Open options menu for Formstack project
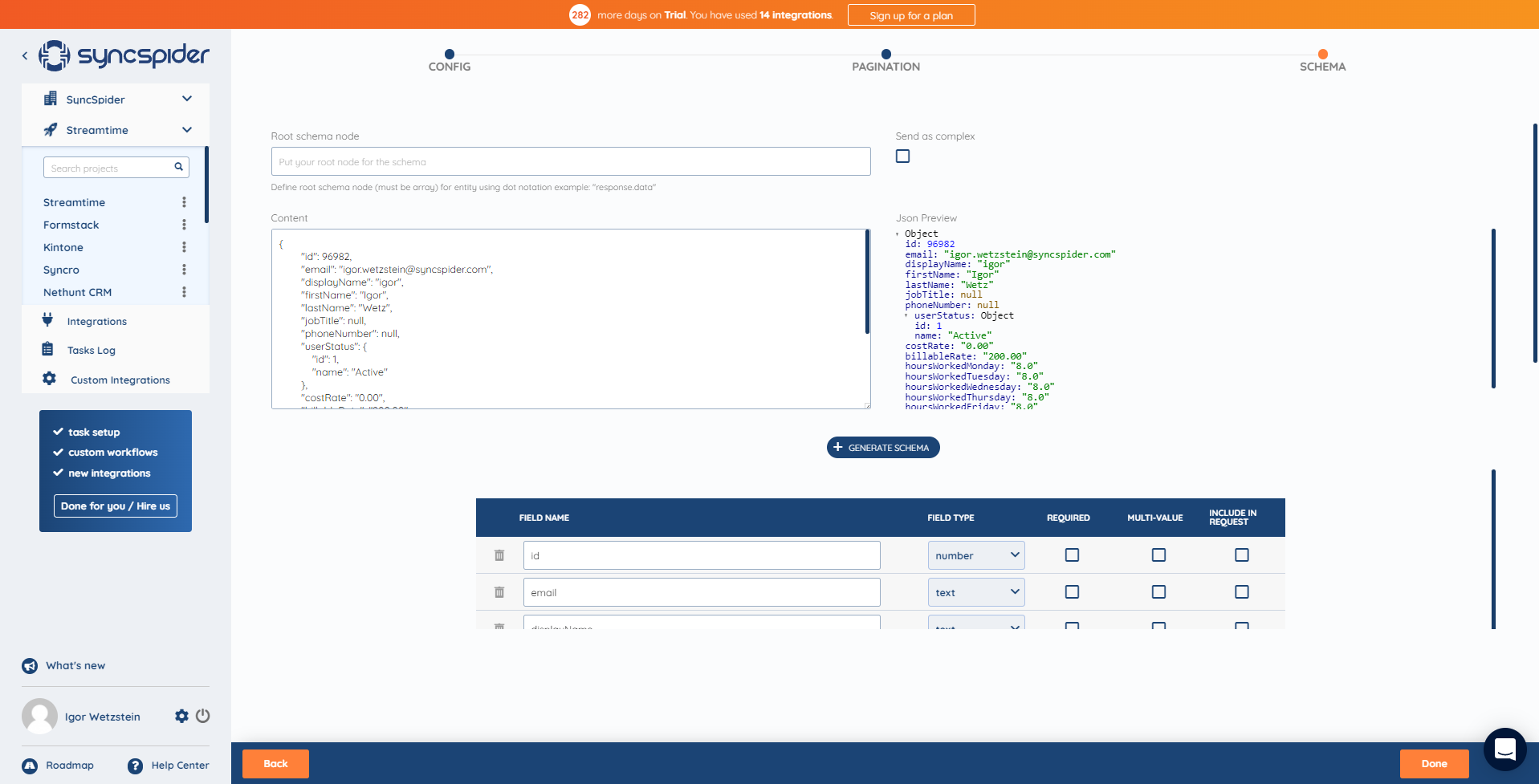This screenshot has height=784, width=1539. click(x=184, y=225)
